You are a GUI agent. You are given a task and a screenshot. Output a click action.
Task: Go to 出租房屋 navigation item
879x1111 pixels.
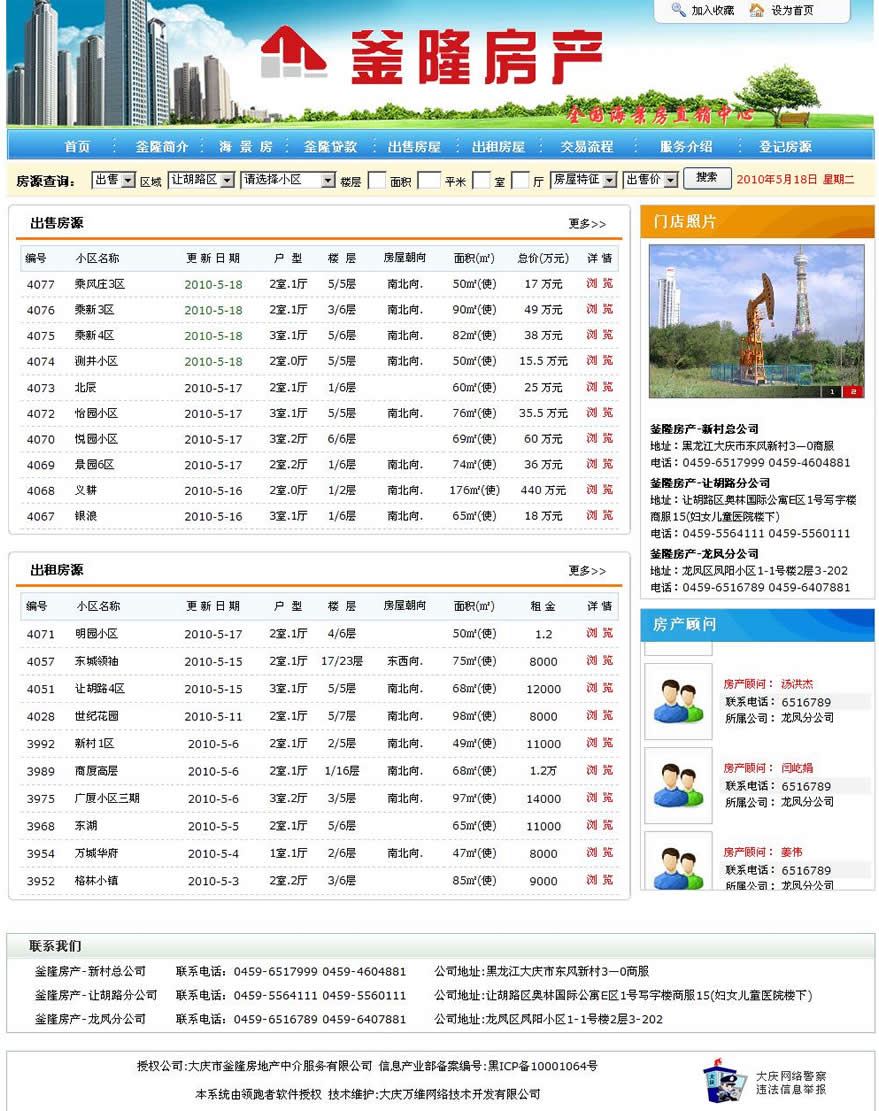coord(498,146)
